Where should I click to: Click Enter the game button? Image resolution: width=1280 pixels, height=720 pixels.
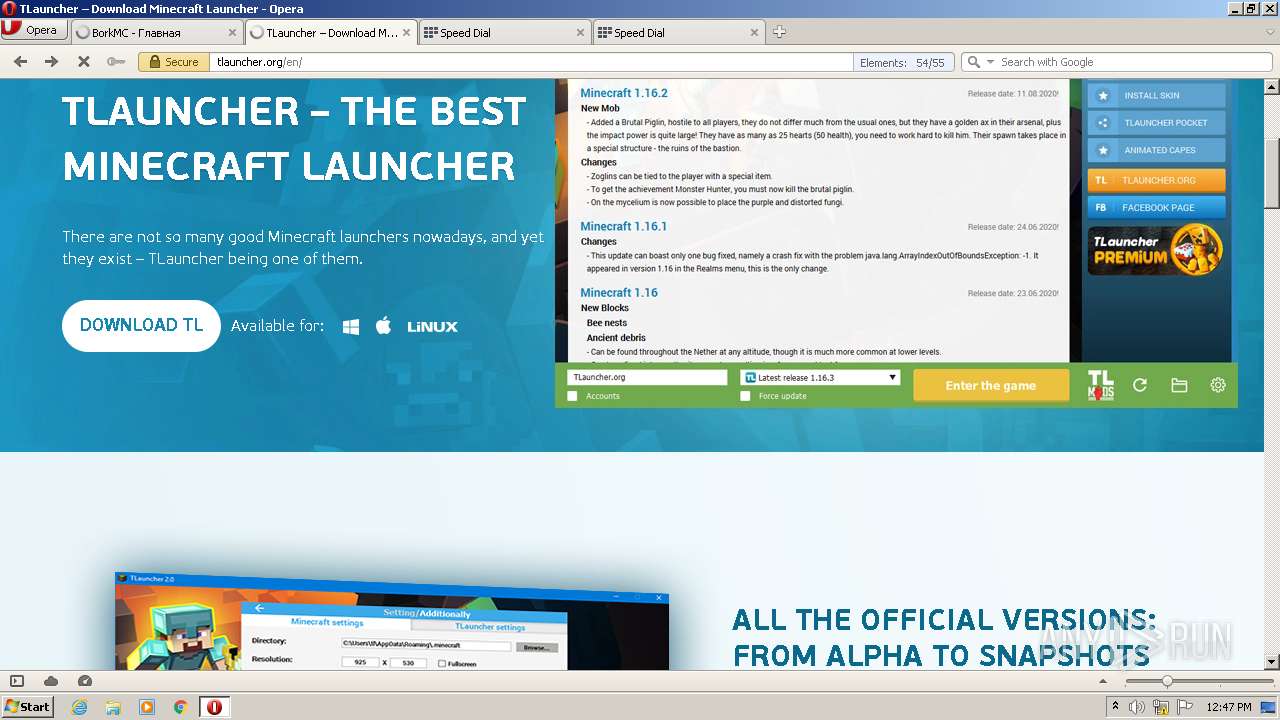991,386
